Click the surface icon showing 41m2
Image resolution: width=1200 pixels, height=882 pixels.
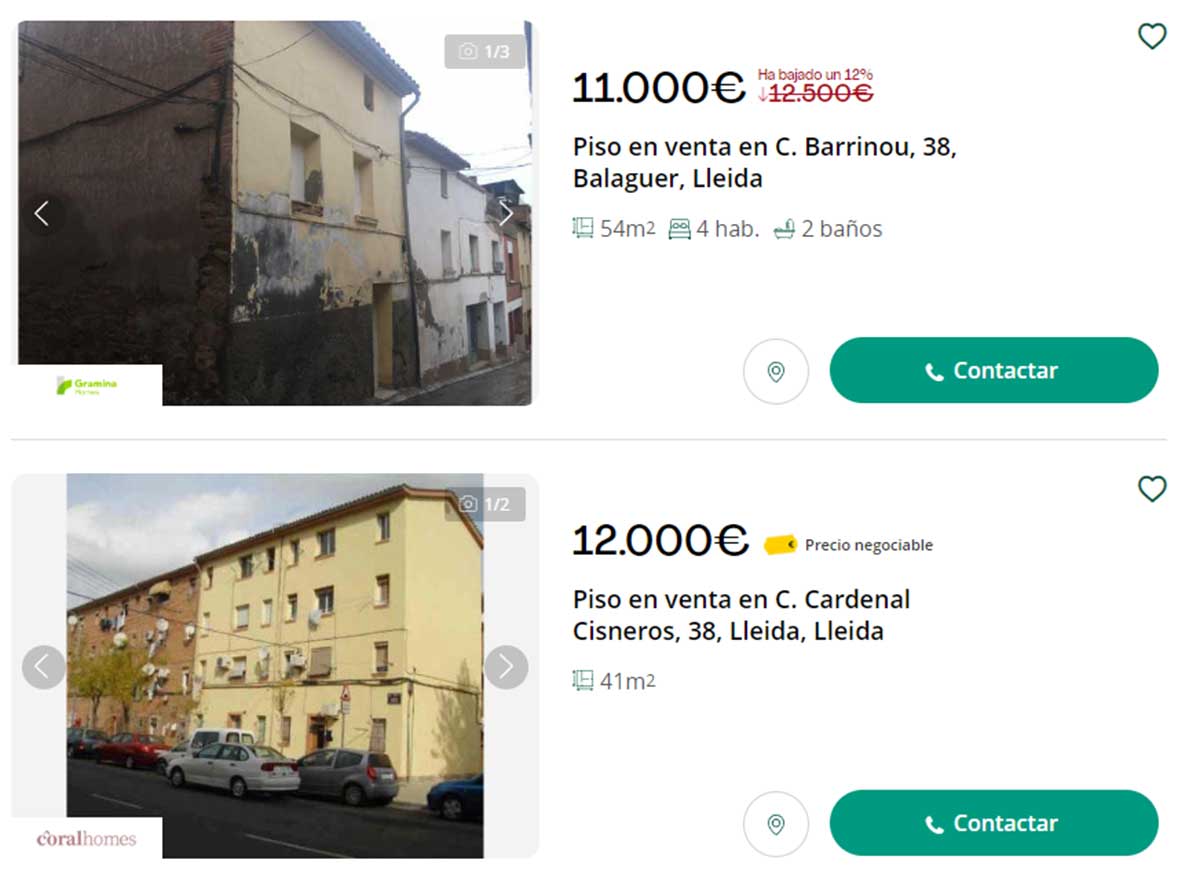(x=583, y=680)
